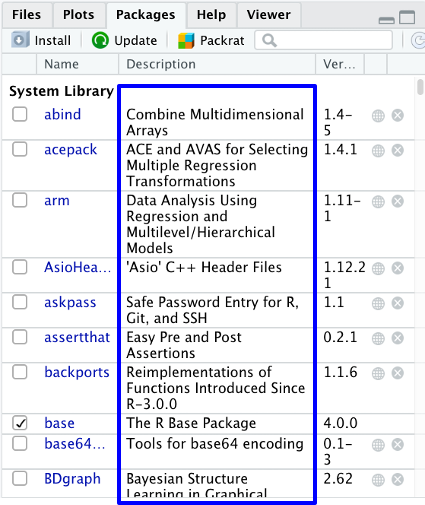The height and width of the screenshot is (505, 425).
Task: Switch to the Files tab
Action: pyautogui.click(x=27, y=15)
